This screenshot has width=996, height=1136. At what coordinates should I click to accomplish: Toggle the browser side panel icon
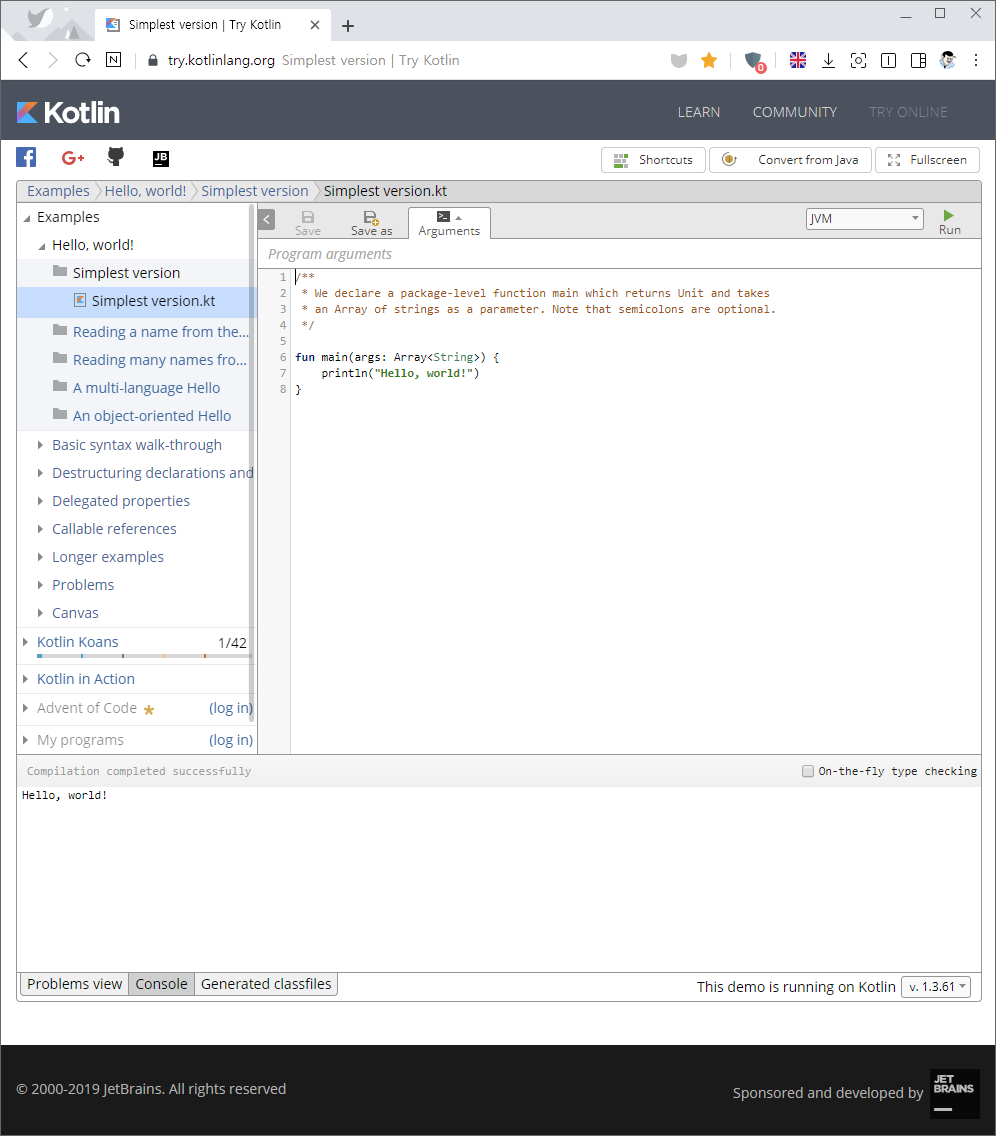(x=918, y=60)
